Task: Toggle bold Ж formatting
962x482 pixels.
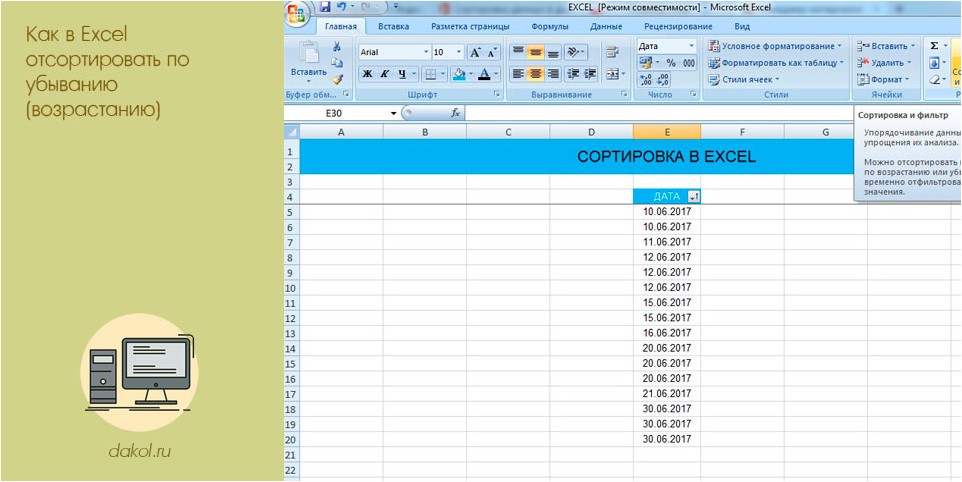Action: click(367, 74)
